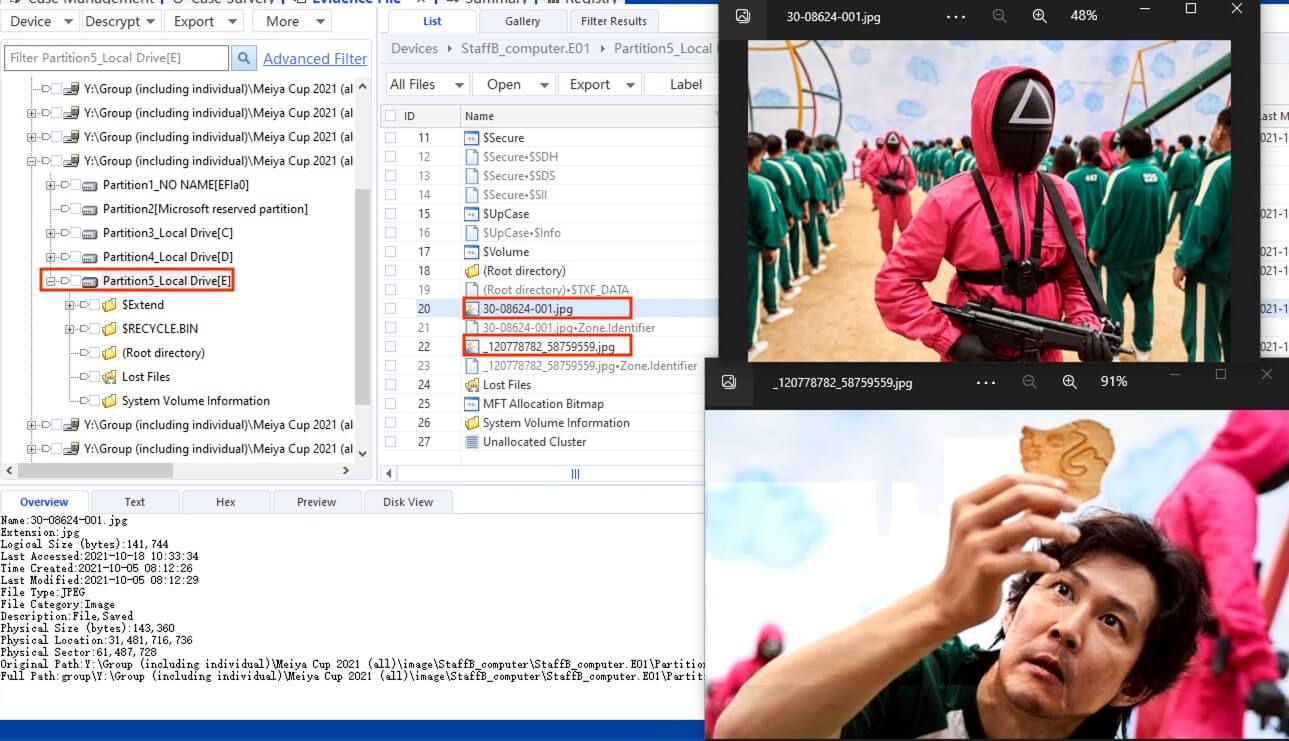1289x741 pixels.
Task: Click the Lost Files folder icon in tree
Action: coord(109,377)
